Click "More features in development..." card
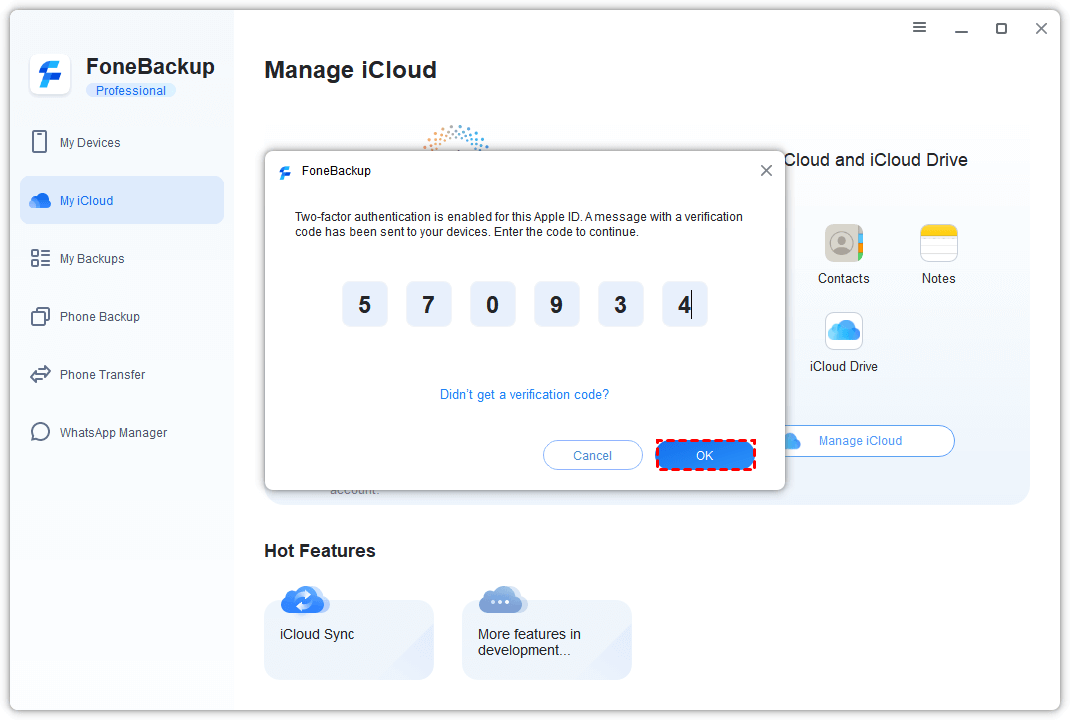 tap(547, 639)
